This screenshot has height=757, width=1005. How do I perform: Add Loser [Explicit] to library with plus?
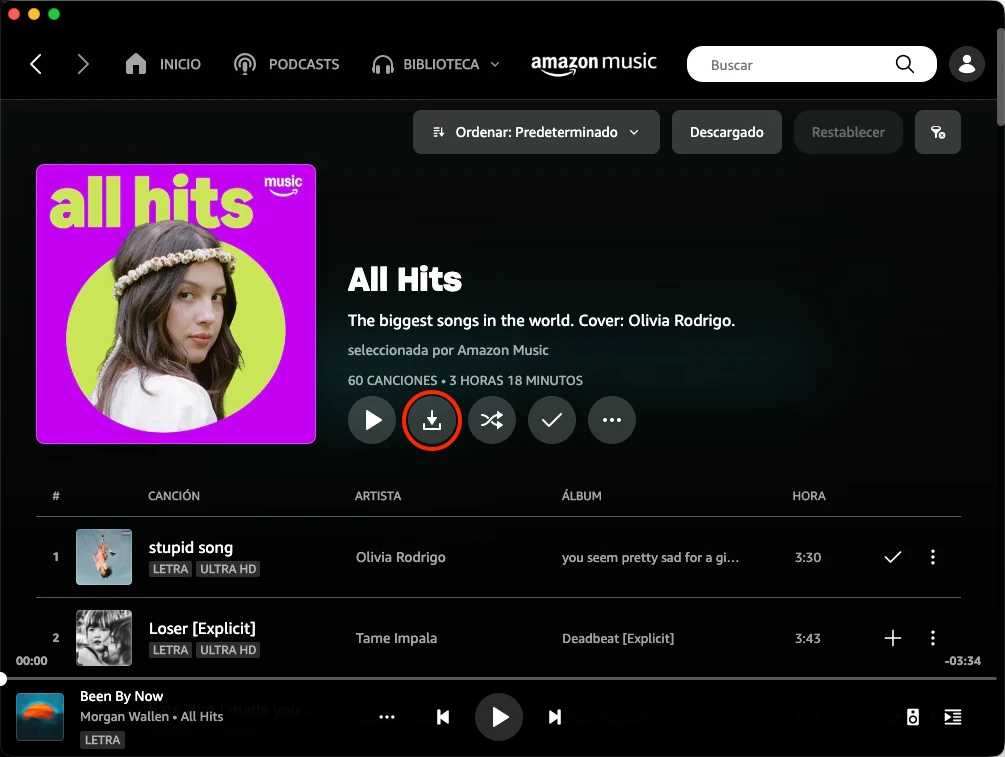click(893, 638)
